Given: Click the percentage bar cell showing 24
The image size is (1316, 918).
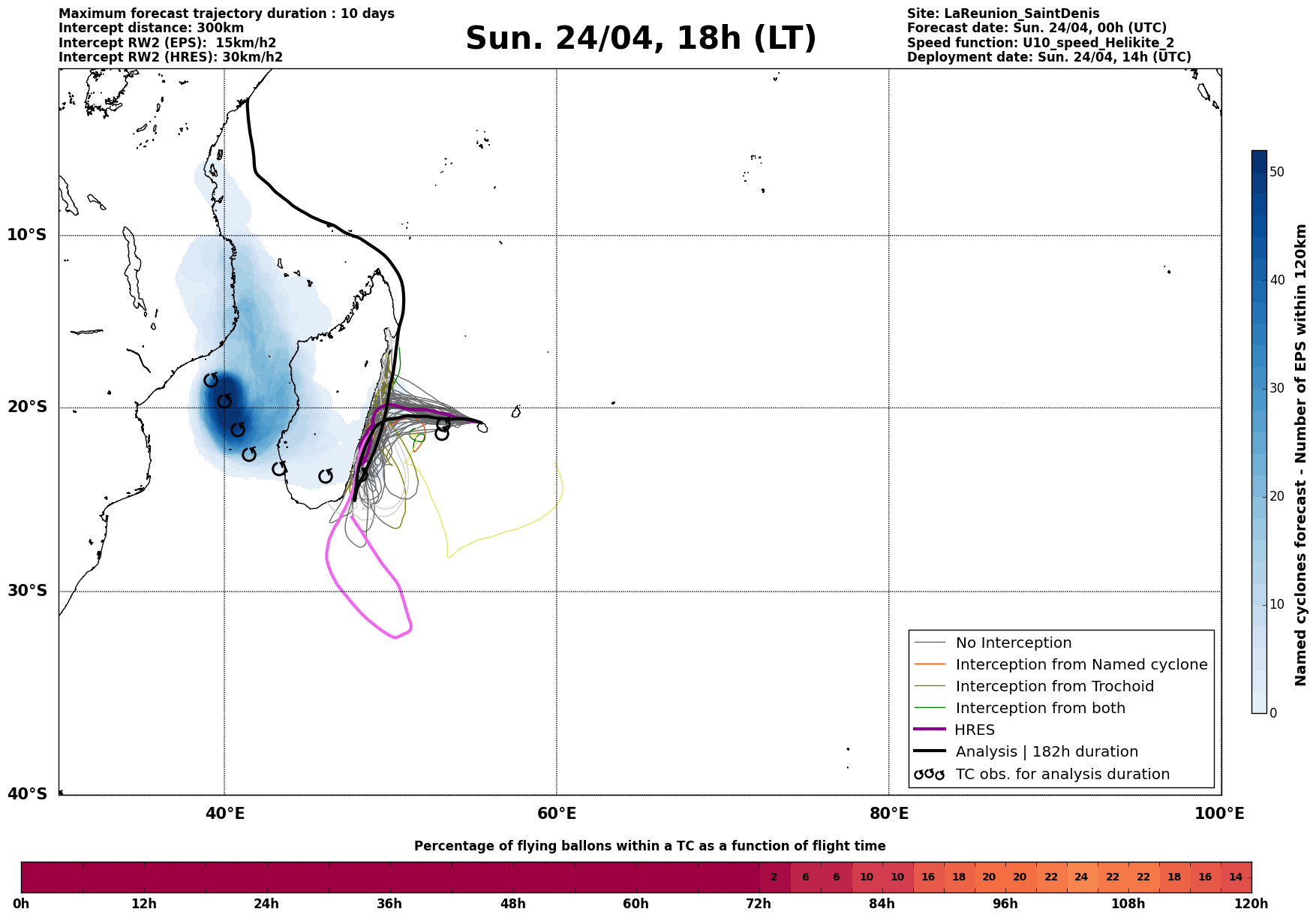Looking at the screenshot, I should click(x=1081, y=877).
